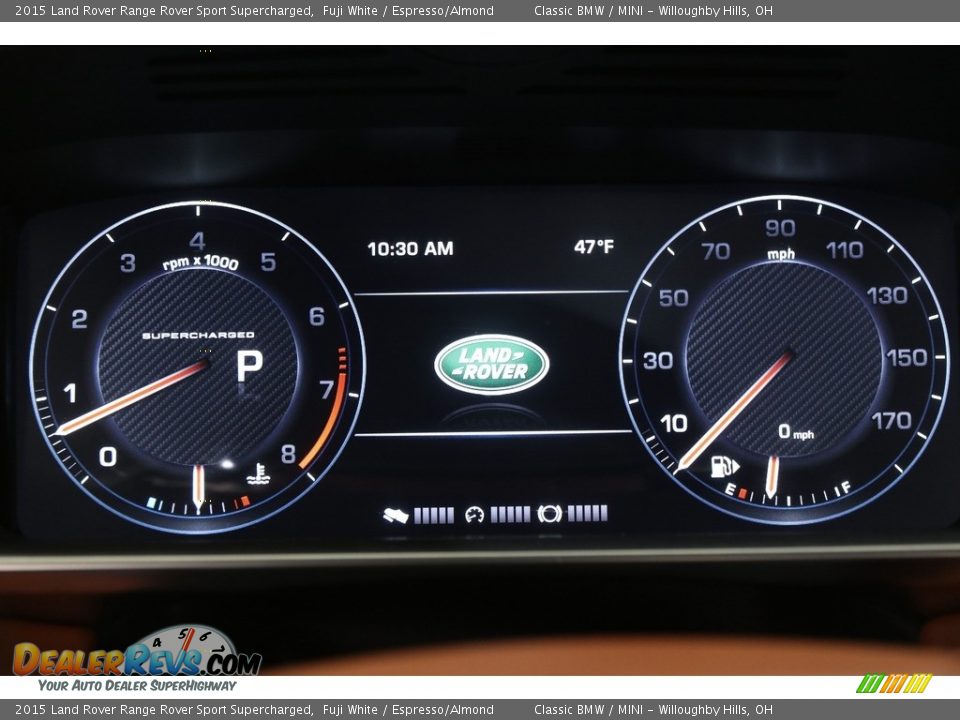Click the DealerRevs.com logo
The image size is (960, 720).
pos(137,652)
